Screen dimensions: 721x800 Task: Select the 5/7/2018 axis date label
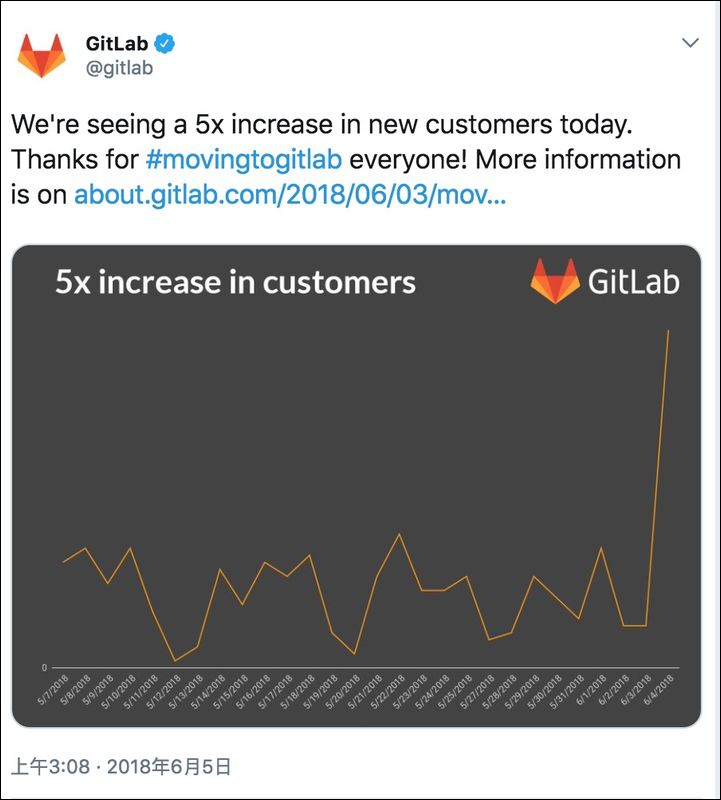[53, 690]
